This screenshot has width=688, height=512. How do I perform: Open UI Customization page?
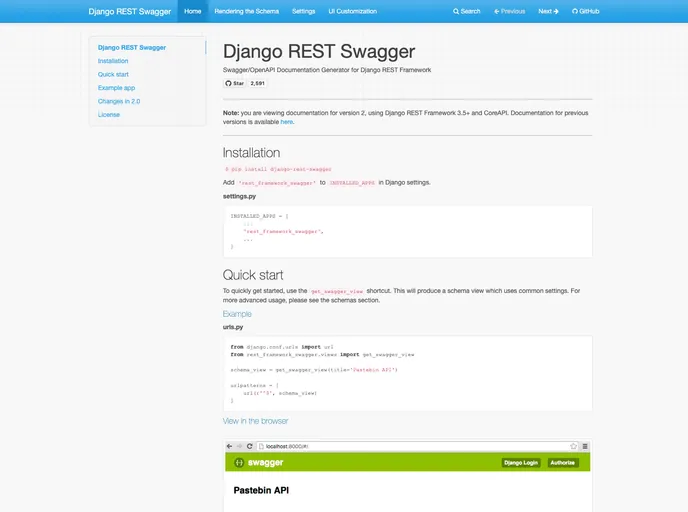point(352,11)
